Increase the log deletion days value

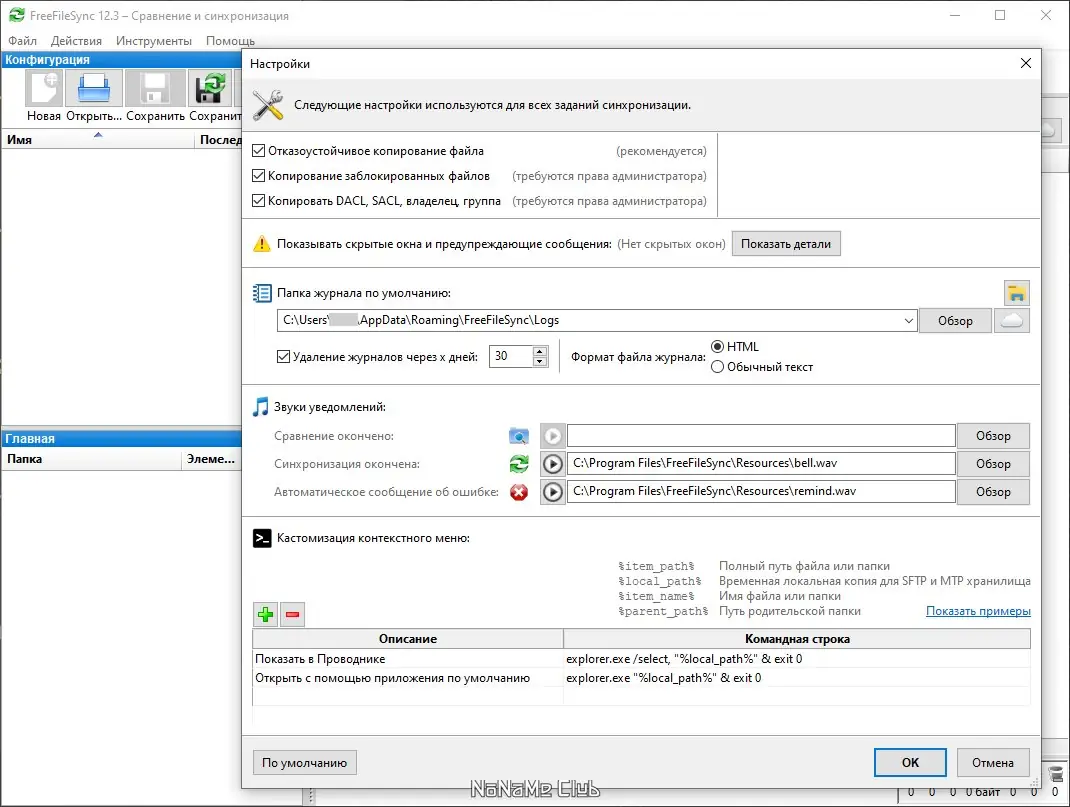point(540,351)
